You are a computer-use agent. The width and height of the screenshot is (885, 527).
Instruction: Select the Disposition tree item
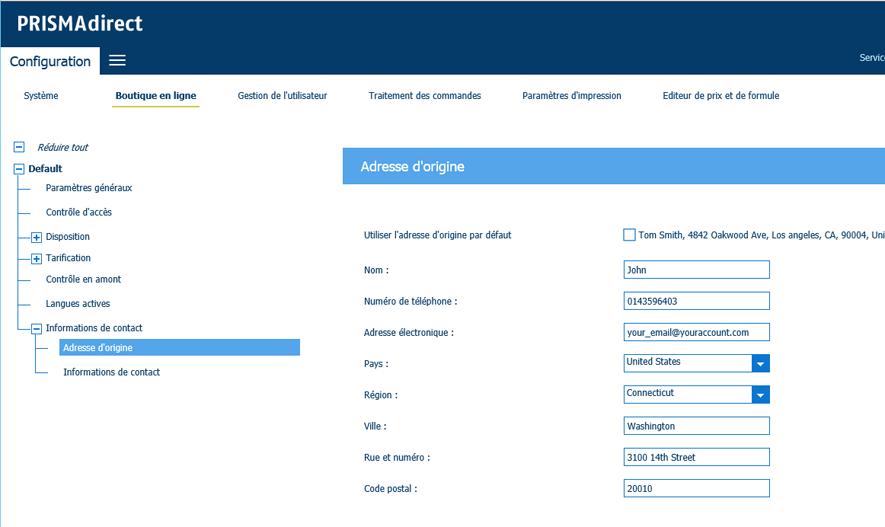[68, 236]
